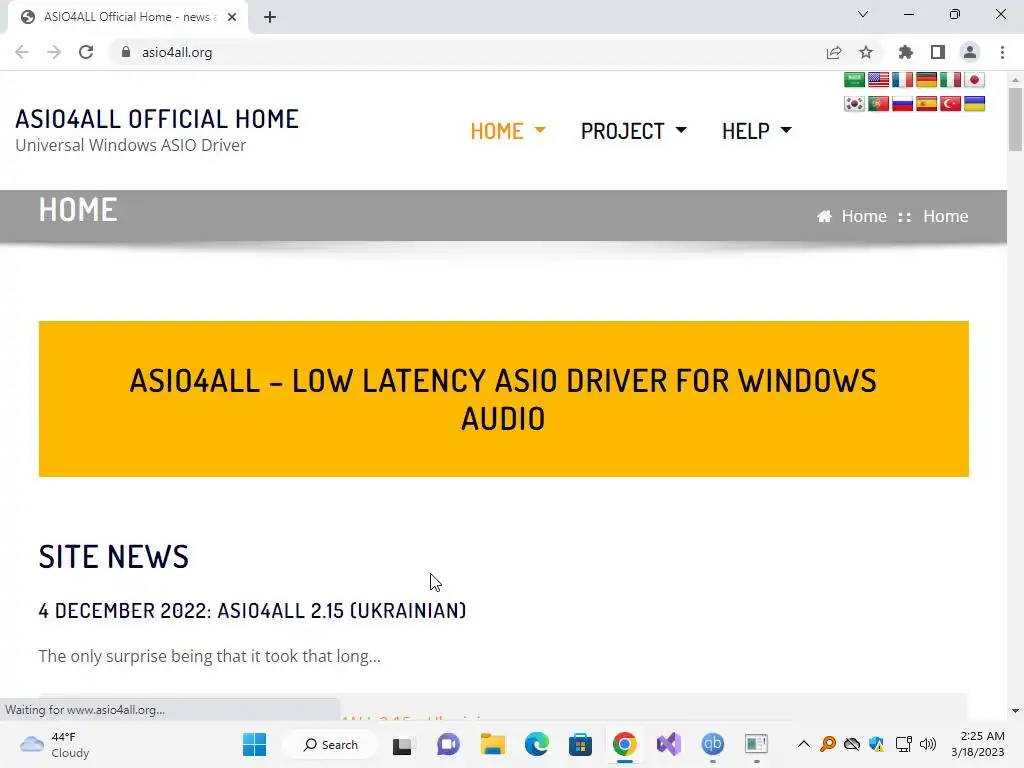Launch Microsoft Edge from the taskbar
1024x768 pixels.
click(x=537, y=744)
